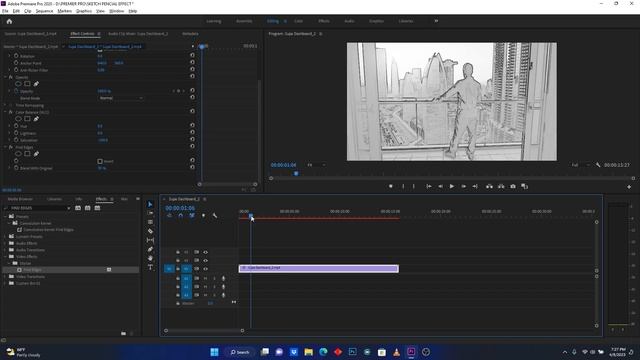640x360 pixels.
Task: Open Program monitor settings wrench
Action: click(x=598, y=165)
